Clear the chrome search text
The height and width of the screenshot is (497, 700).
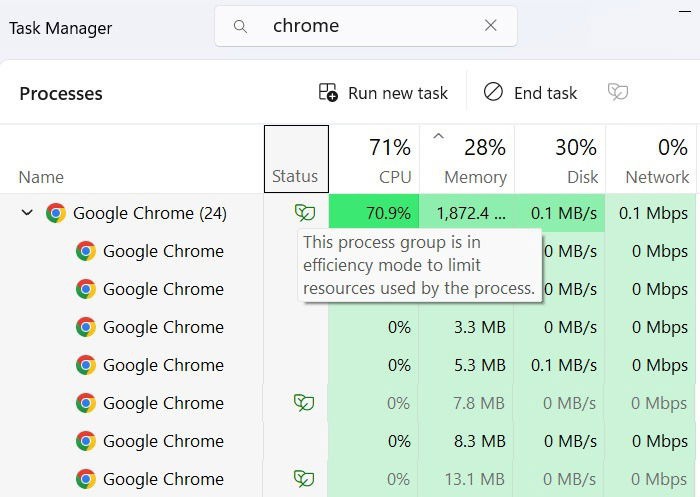pyautogui.click(x=491, y=25)
